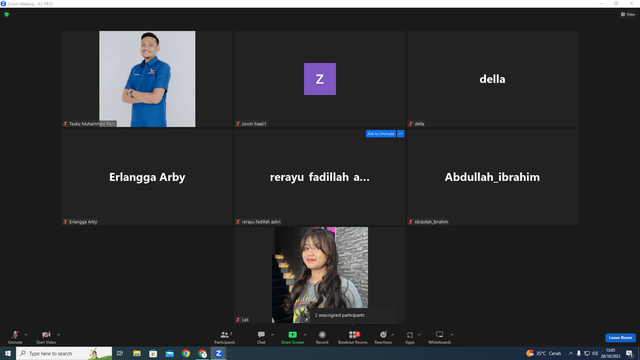
Task: Expand the Reactions options arrow
Action: point(393,335)
